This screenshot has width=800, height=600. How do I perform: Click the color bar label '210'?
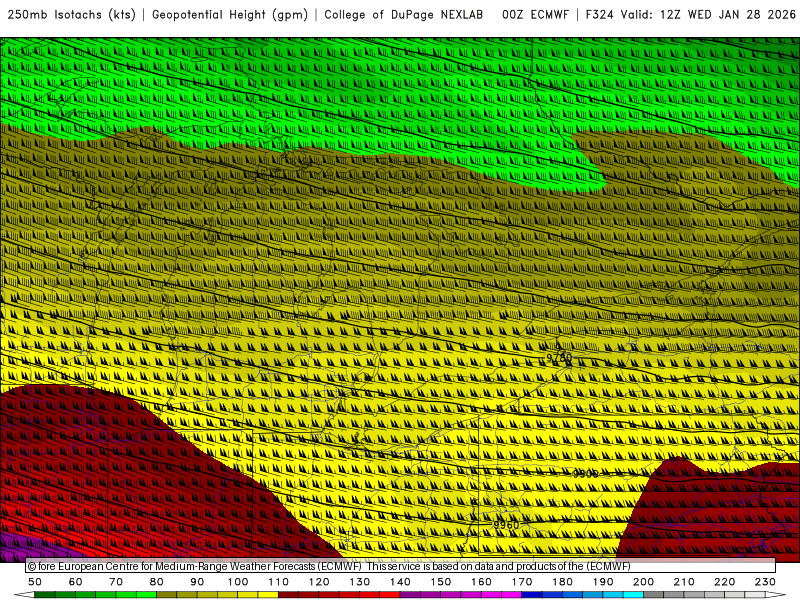(x=684, y=582)
